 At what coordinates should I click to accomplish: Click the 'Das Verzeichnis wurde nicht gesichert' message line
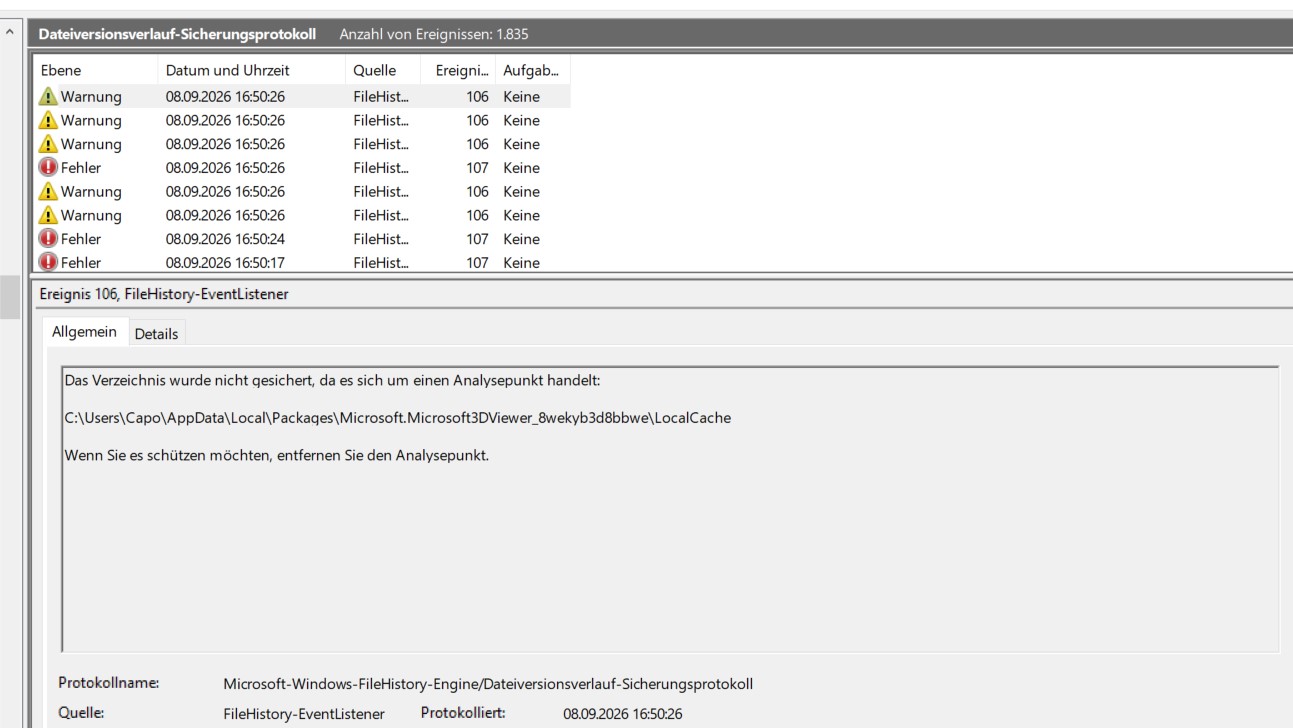tap(332, 381)
